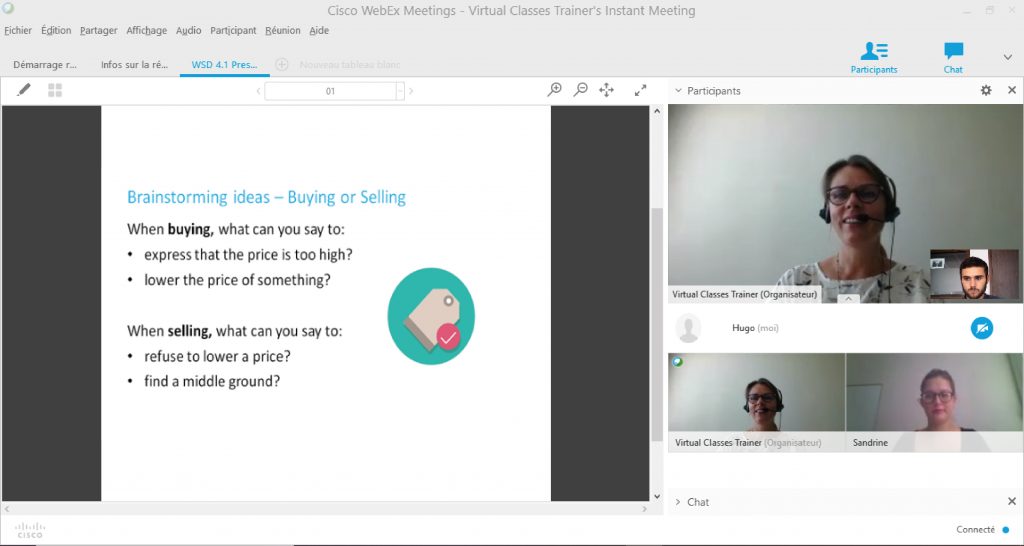Click the vertical scrollbar of the slide
Image resolution: width=1024 pixels, height=546 pixels.
coord(656,325)
